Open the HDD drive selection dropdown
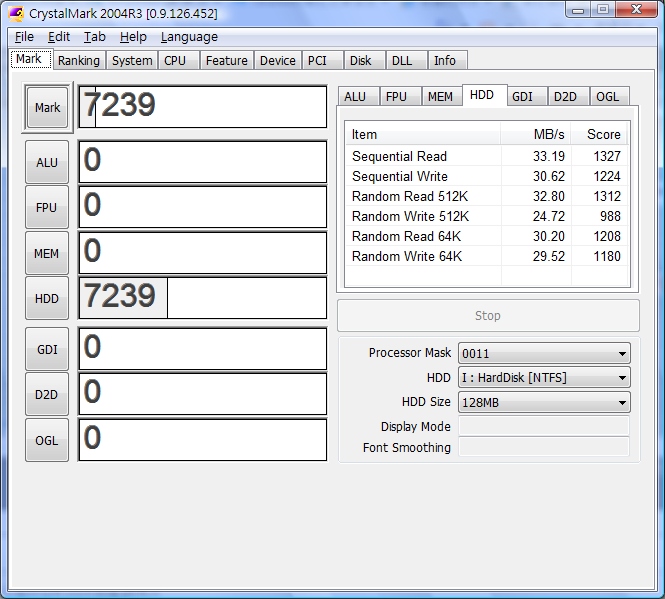Viewport: 665px width, 599px height. tap(544, 378)
